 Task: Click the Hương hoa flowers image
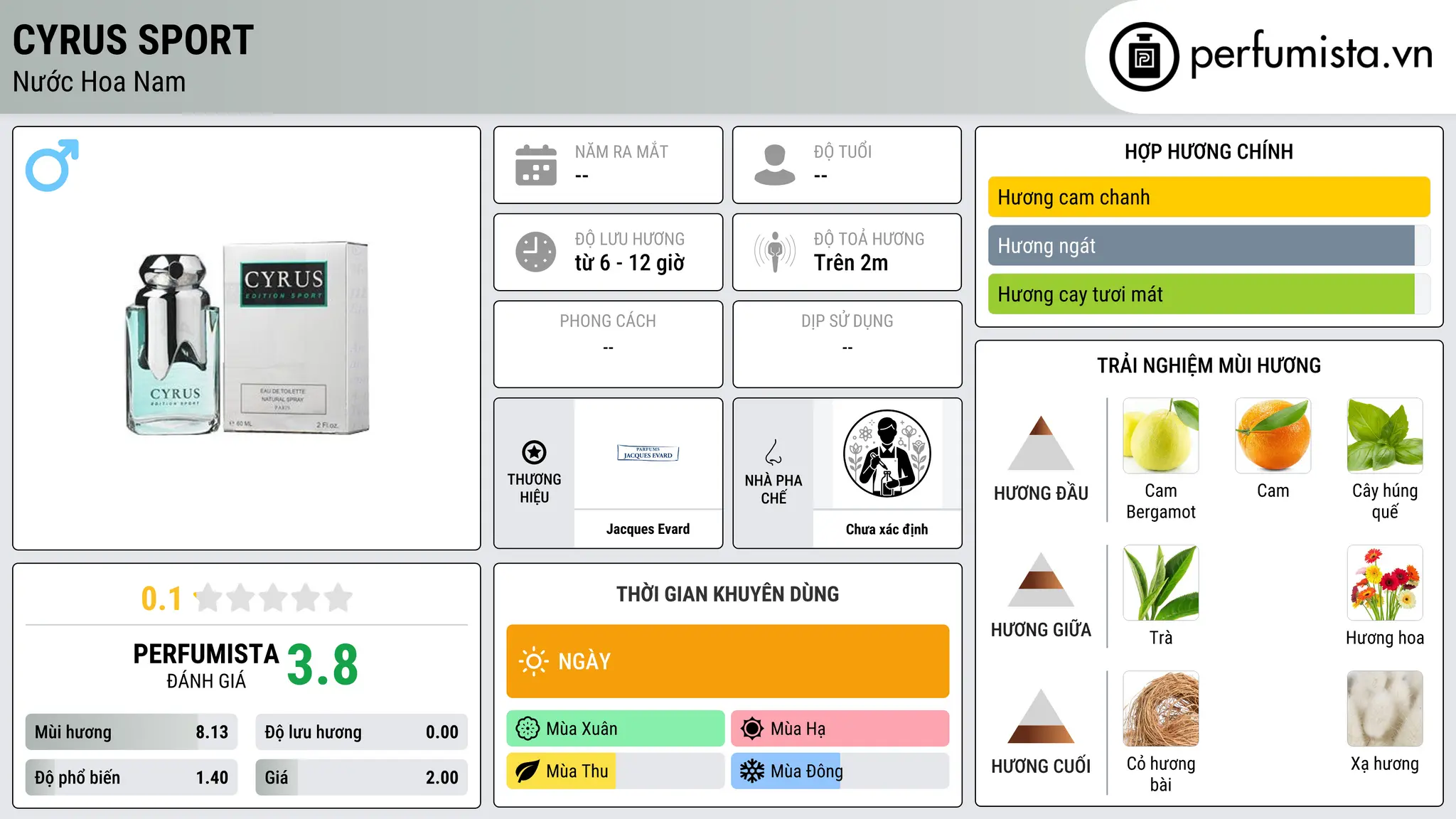1385,583
